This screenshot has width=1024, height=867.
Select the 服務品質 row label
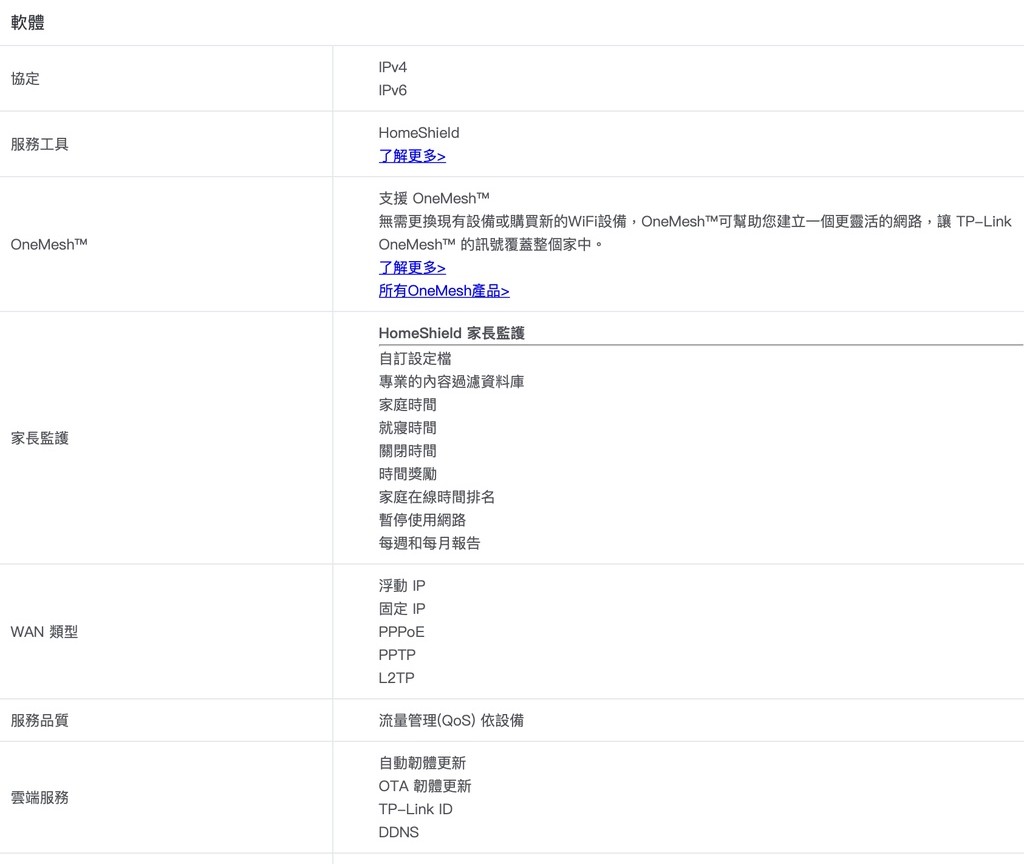pyautogui.click(x=39, y=720)
